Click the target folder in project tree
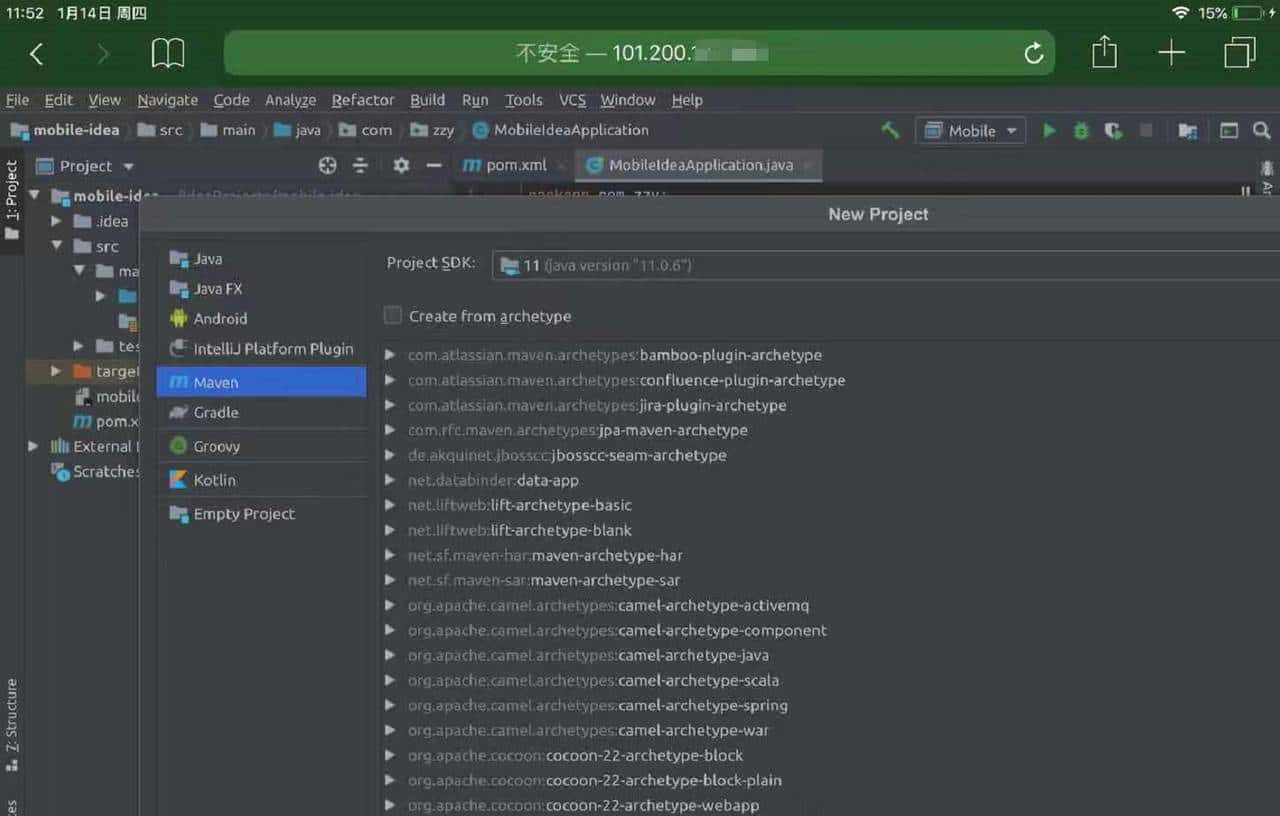The image size is (1280, 816). pyautogui.click(x=117, y=371)
